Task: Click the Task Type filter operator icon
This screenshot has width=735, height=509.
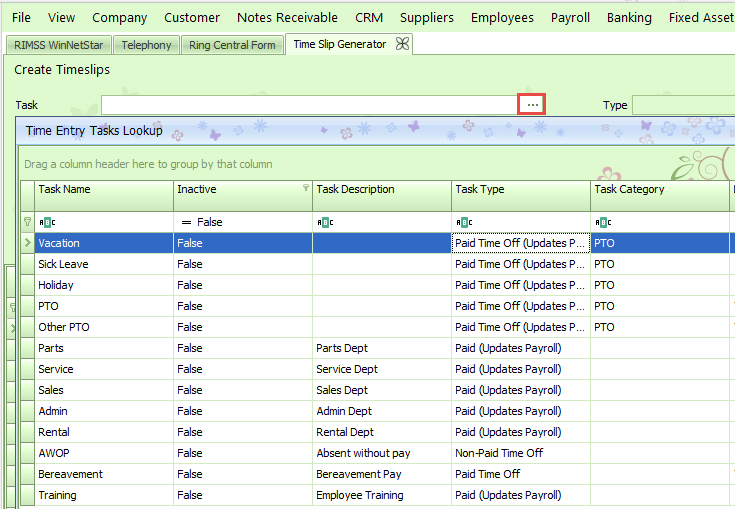Action: click(463, 222)
